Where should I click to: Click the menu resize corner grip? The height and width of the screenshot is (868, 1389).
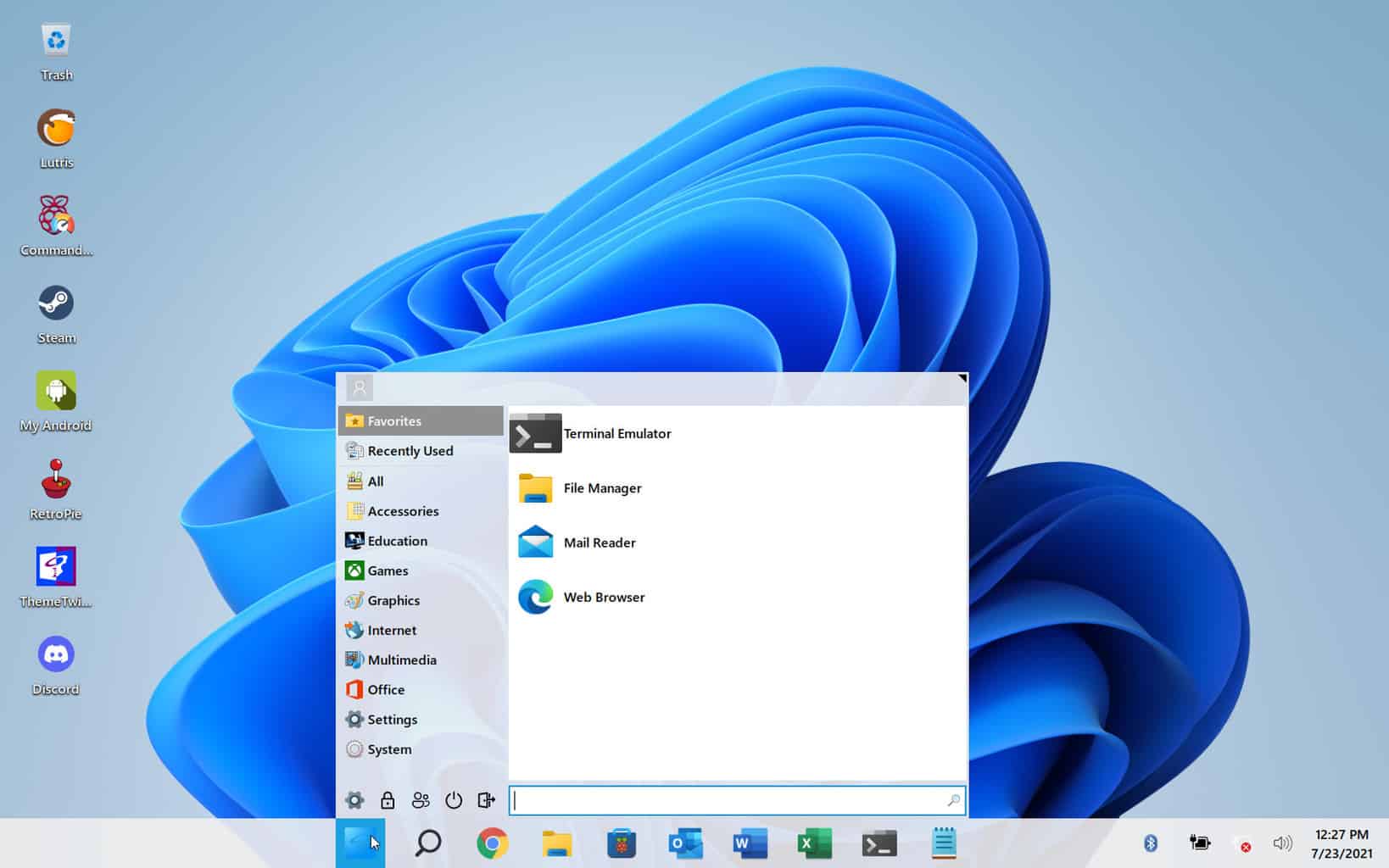click(x=962, y=378)
